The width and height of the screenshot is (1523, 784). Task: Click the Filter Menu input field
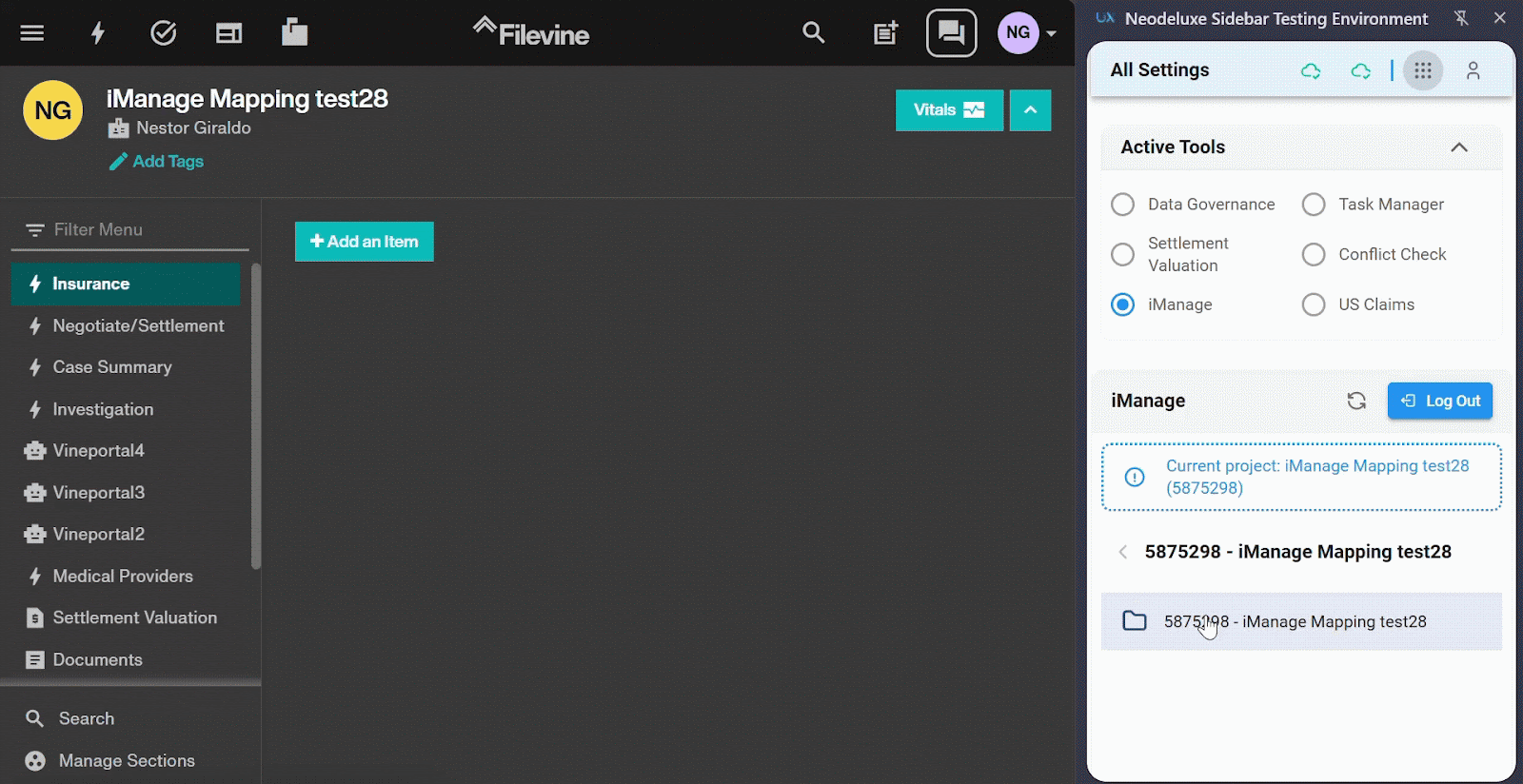pos(130,230)
